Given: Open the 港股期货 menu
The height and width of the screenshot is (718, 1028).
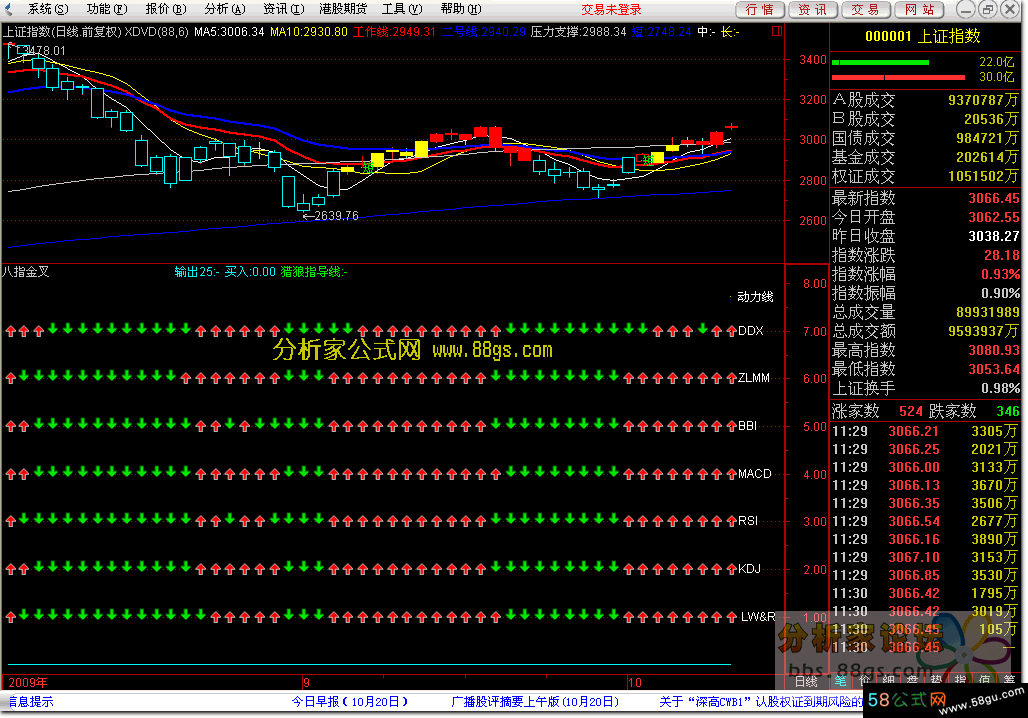Looking at the screenshot, I should (x=342, y=9).
